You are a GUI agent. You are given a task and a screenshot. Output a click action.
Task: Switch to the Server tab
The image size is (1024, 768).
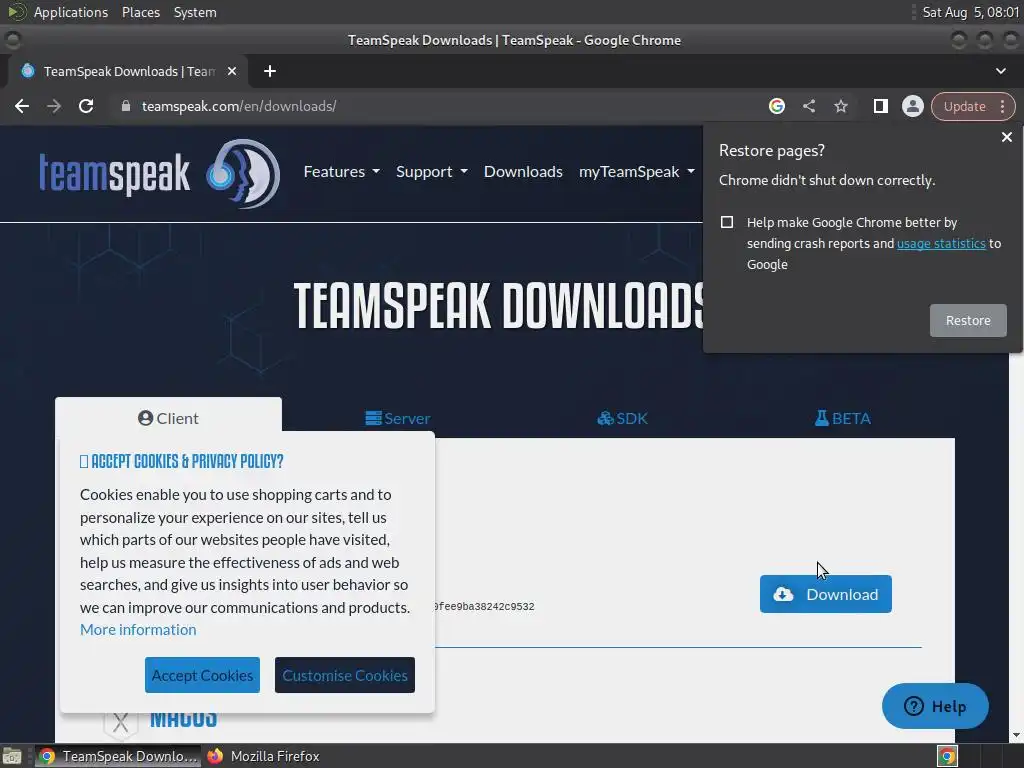click(398, 418)
